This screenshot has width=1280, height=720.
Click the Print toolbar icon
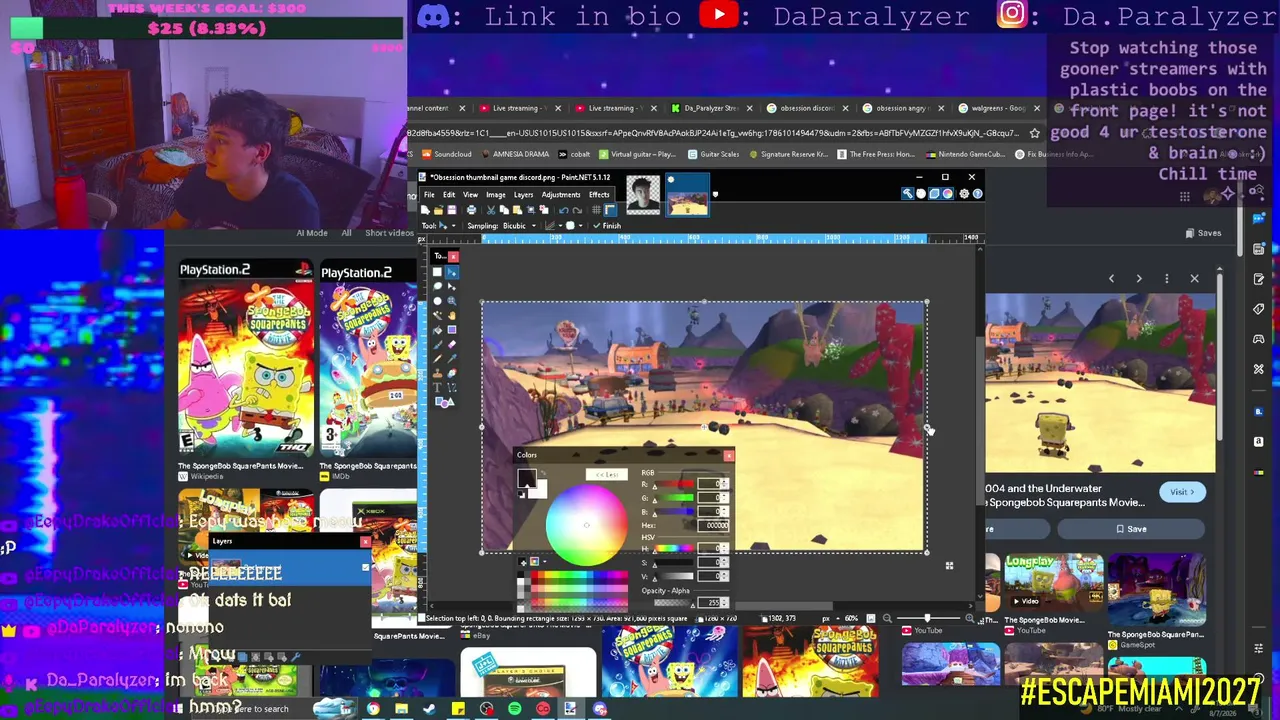pos(471,210)
